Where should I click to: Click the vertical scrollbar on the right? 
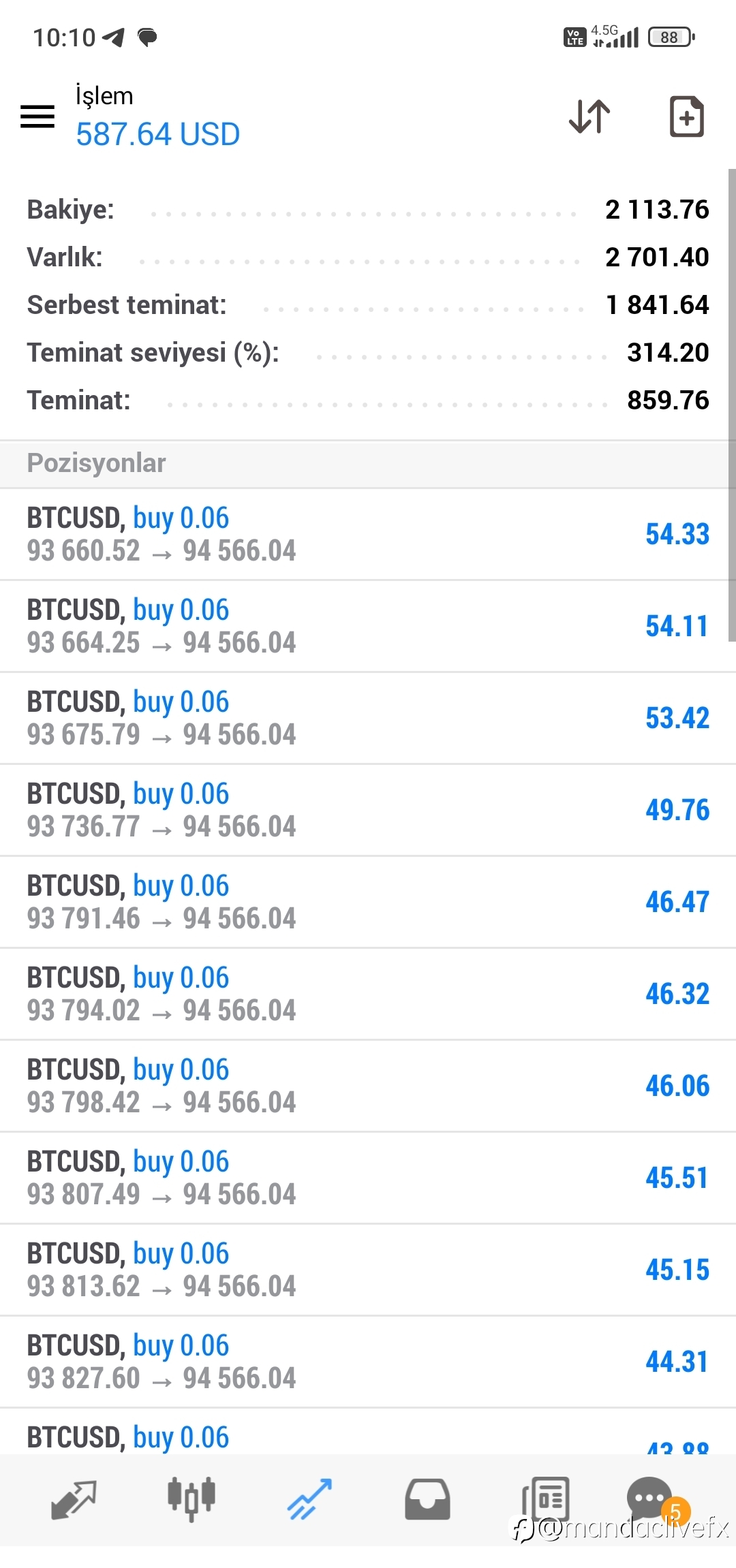[x=732, y=405]
